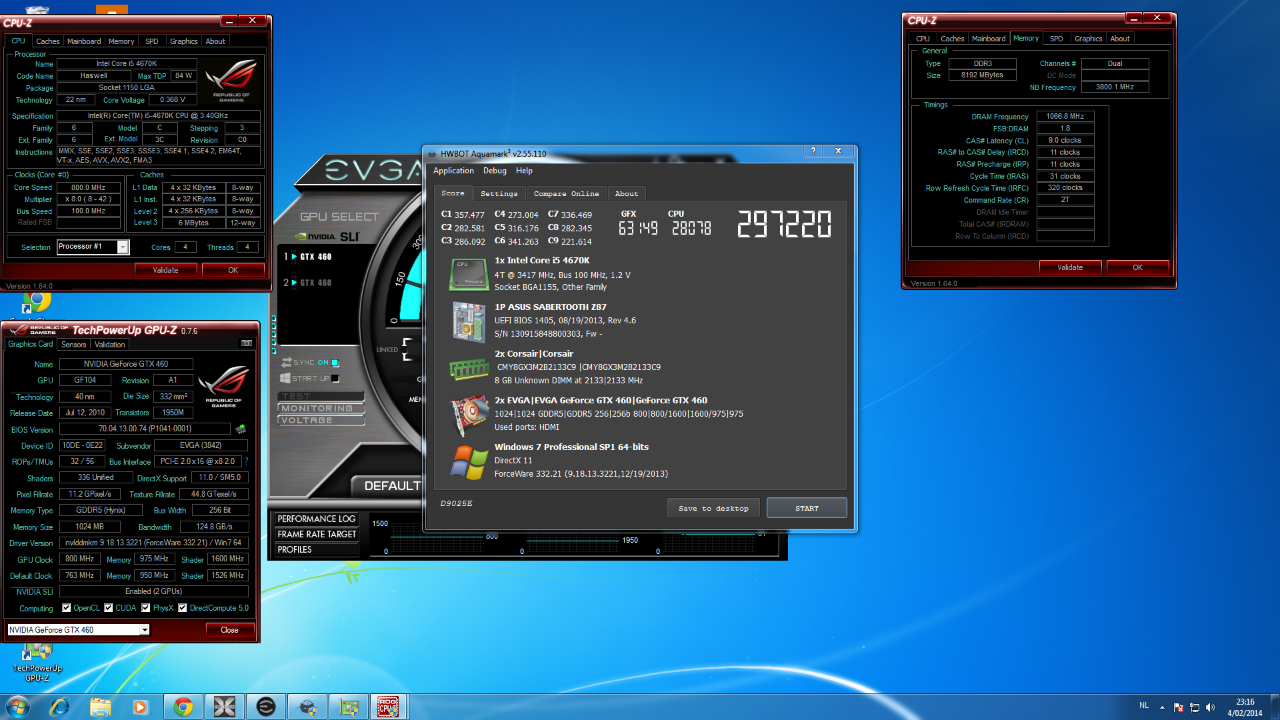
Task: Switch to the EVGA E-LEET taskbar icon
Action: coord(265,707)
